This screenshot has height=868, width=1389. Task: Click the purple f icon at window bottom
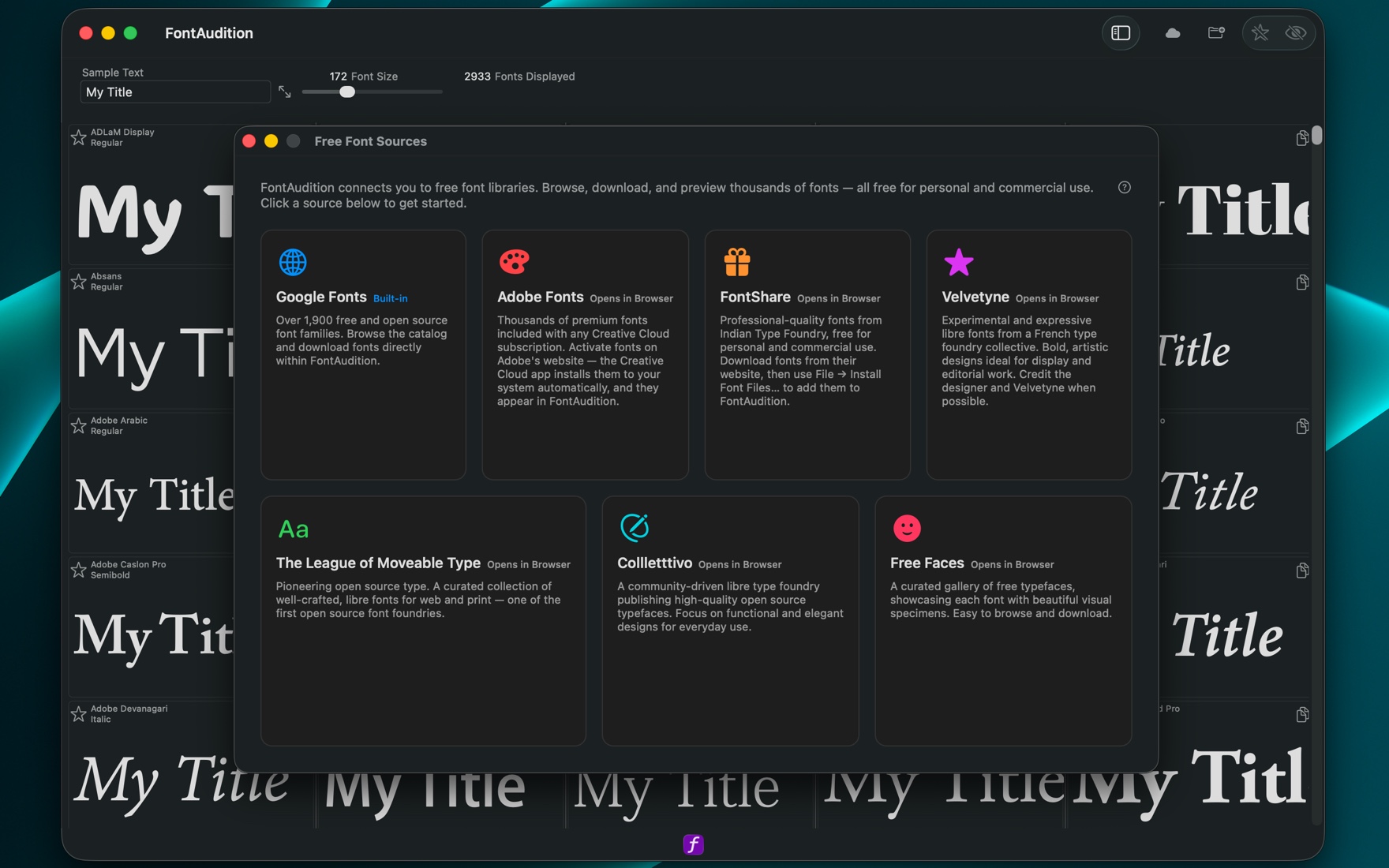tap(693, 844)
